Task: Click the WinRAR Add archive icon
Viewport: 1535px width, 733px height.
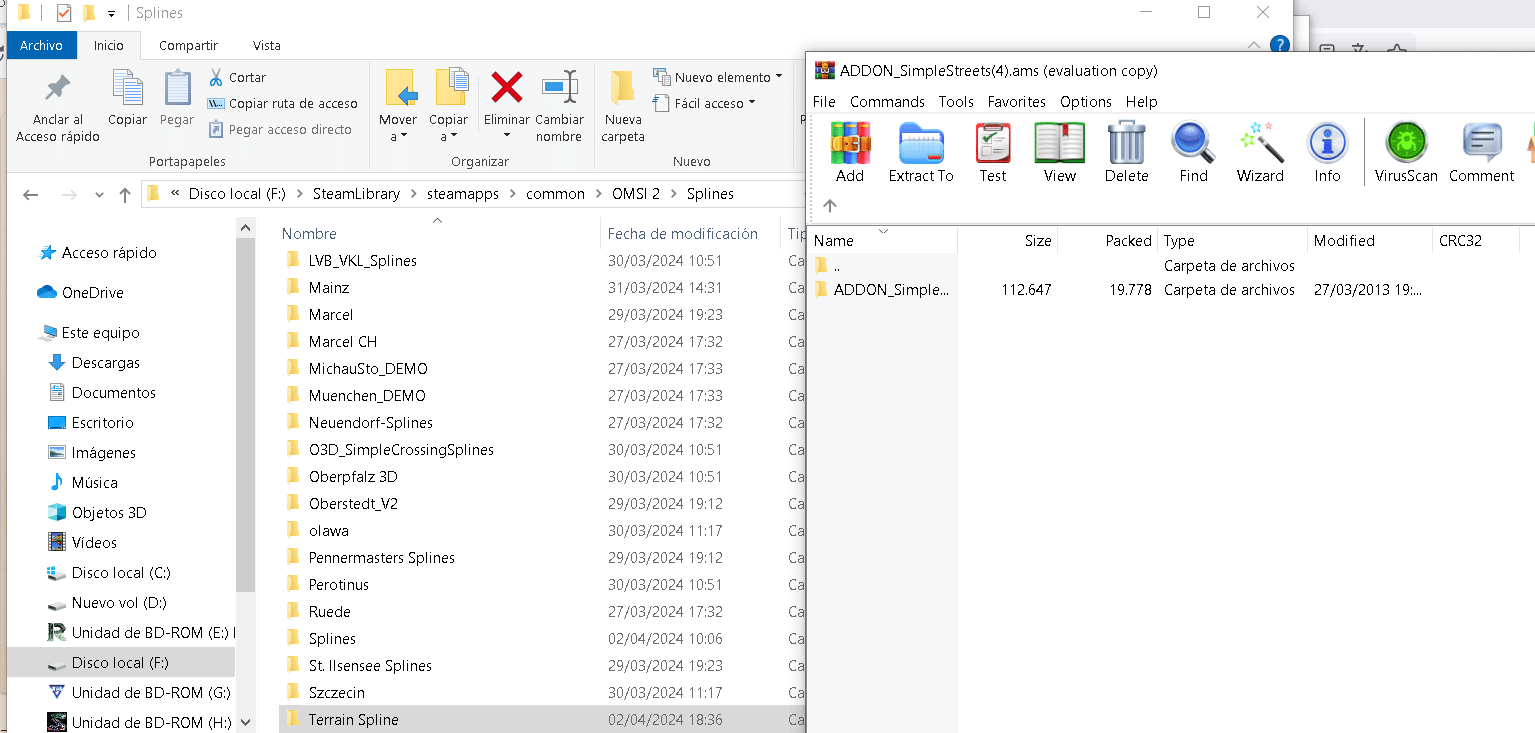Action: click(x=850, y=143)
